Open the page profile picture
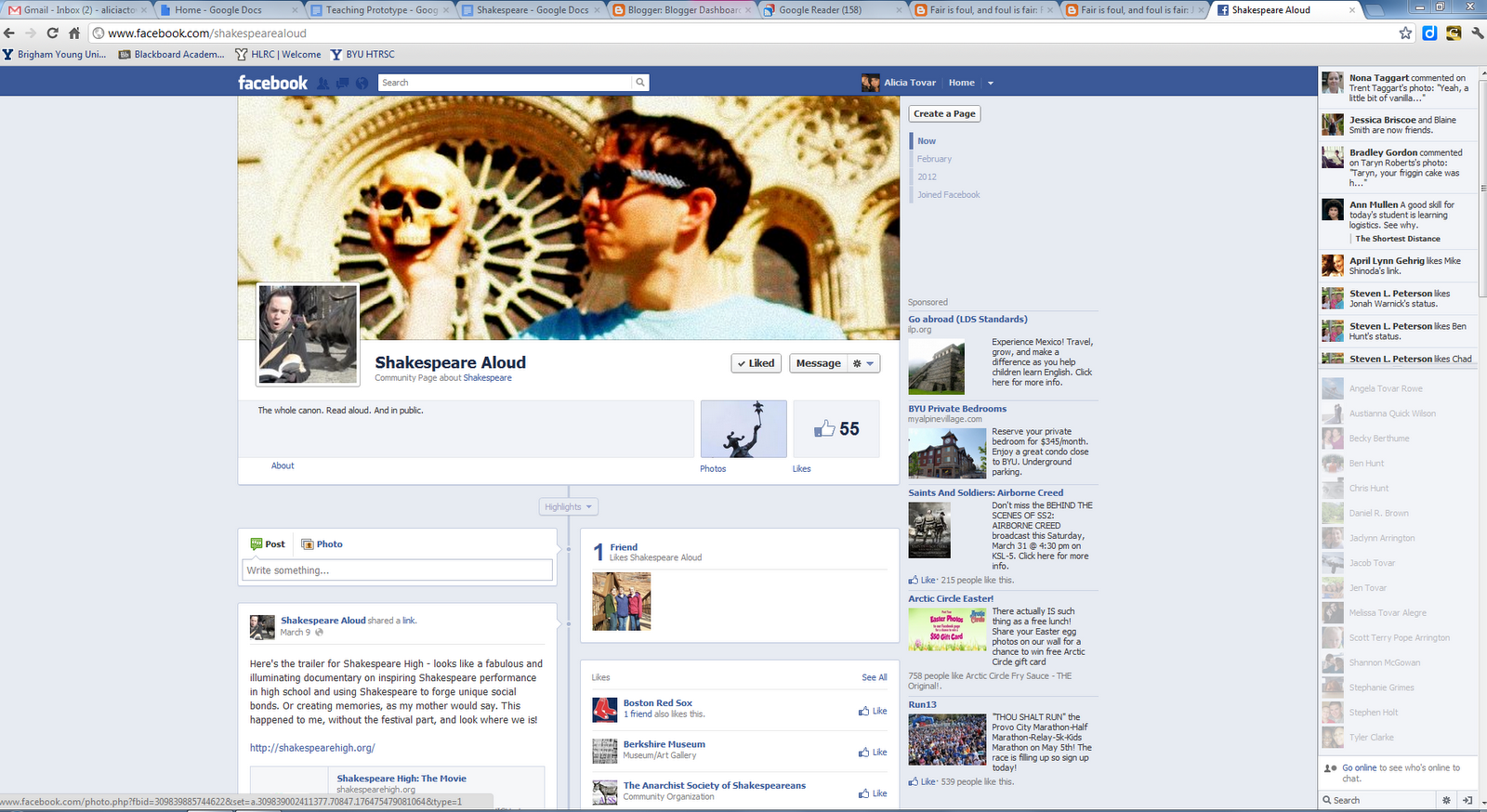Screen dimensions: 1487x812 point(308,334)
